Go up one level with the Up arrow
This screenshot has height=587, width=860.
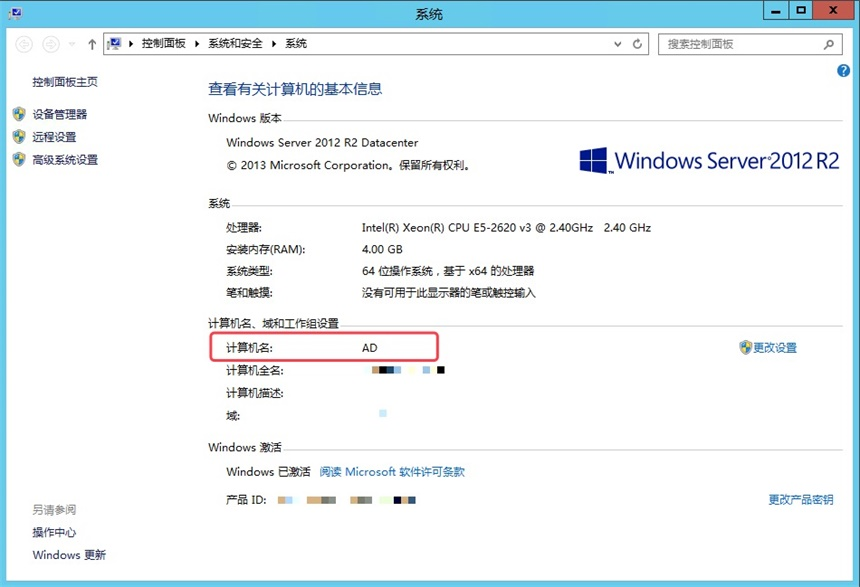click(92, 44)
